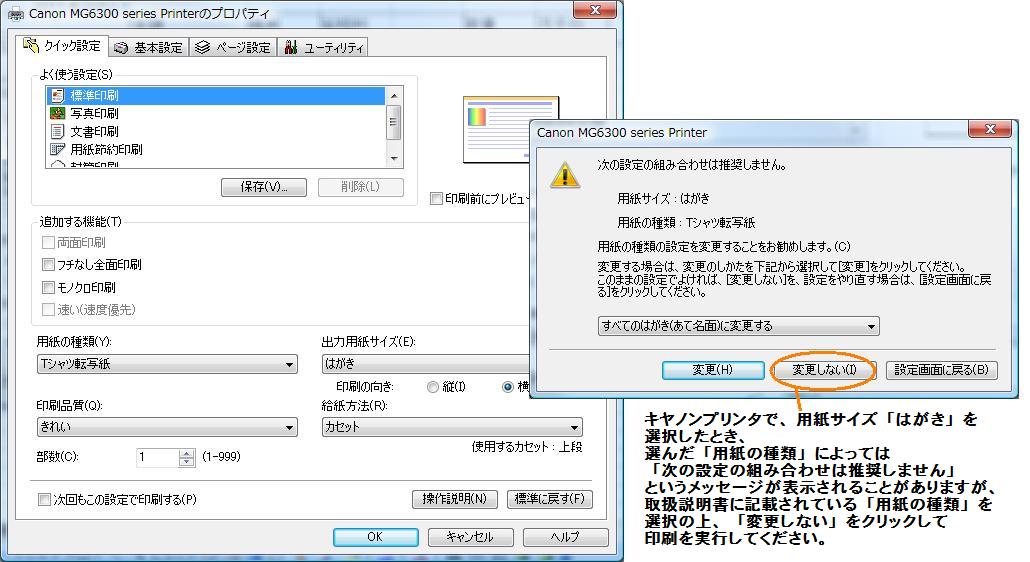Click the 変更しない(I) button
The width and height of the screenshot is (1030, 562).
[x=824, y=370]
